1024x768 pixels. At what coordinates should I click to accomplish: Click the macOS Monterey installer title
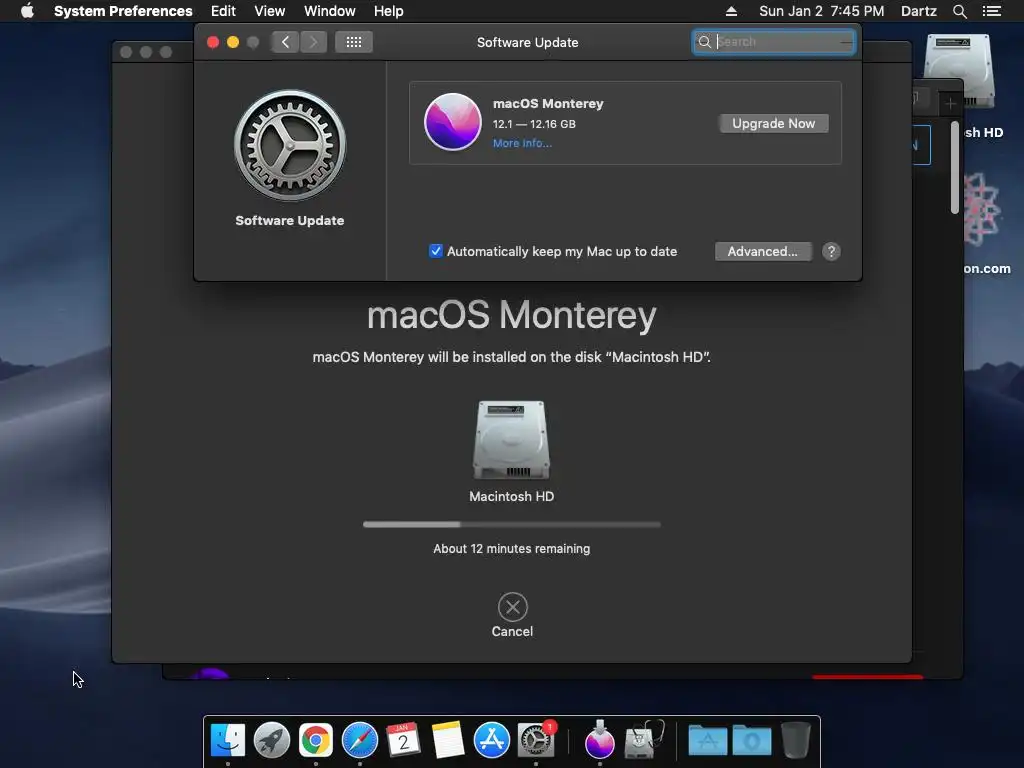pyautogui.click(x=511, y=315)
